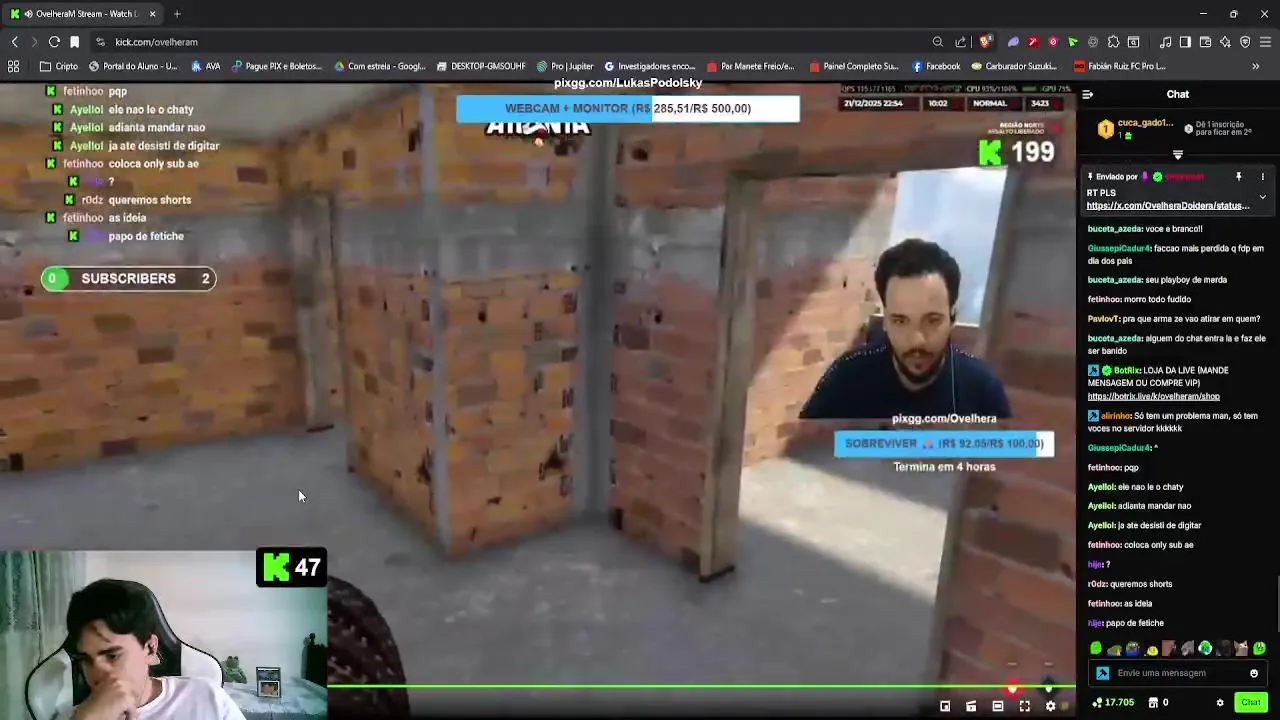
Task: Click the Brave VPN shield icon
Action: point(1245,42)
